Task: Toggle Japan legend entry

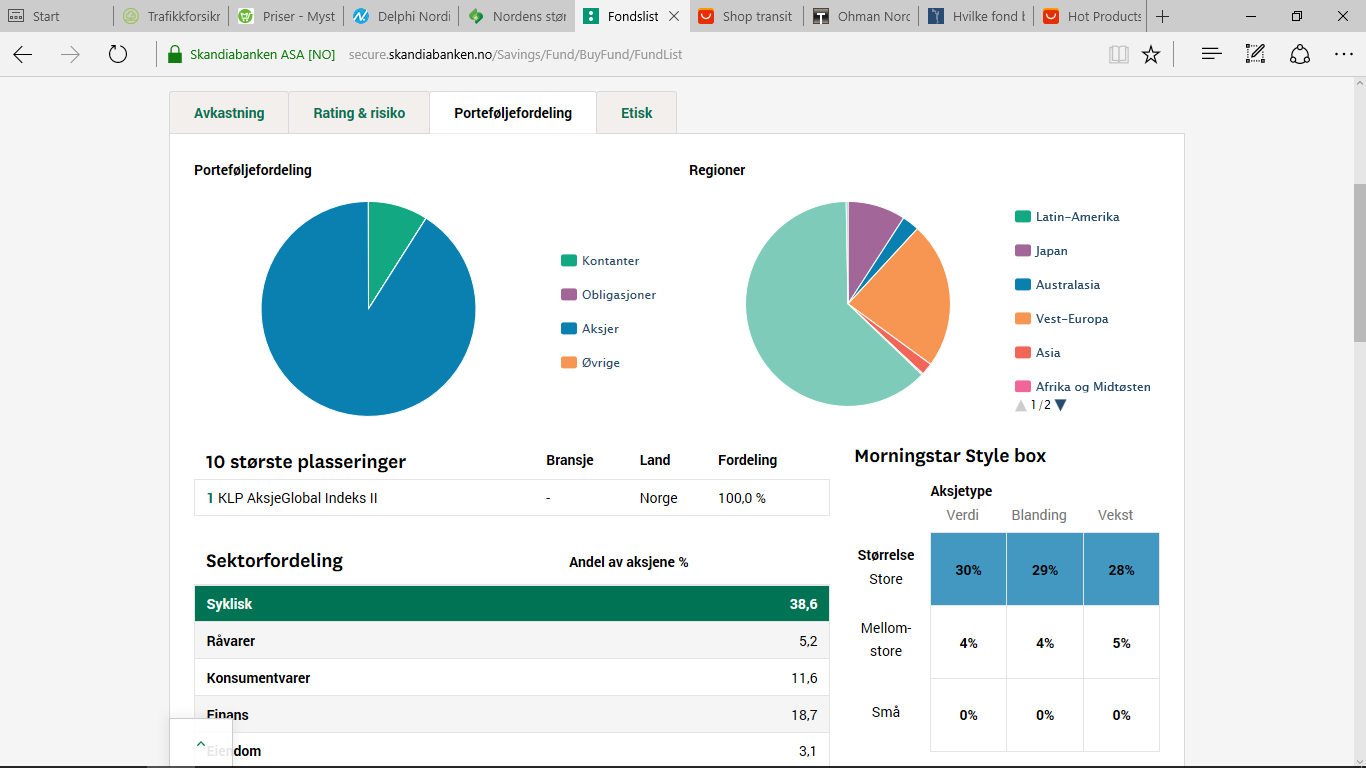Action: point(1041,251)
